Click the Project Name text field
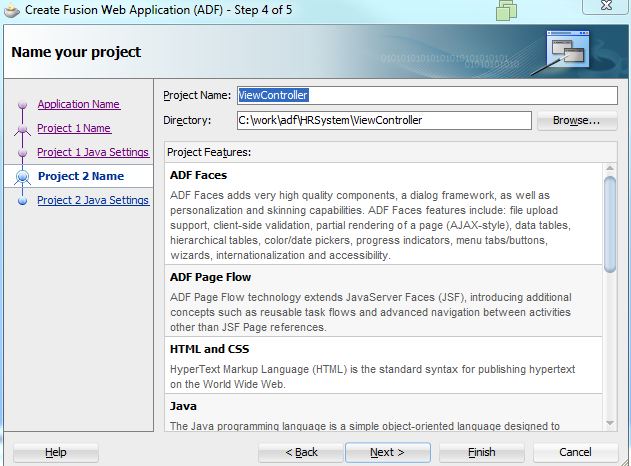 [x=427, y=95]
